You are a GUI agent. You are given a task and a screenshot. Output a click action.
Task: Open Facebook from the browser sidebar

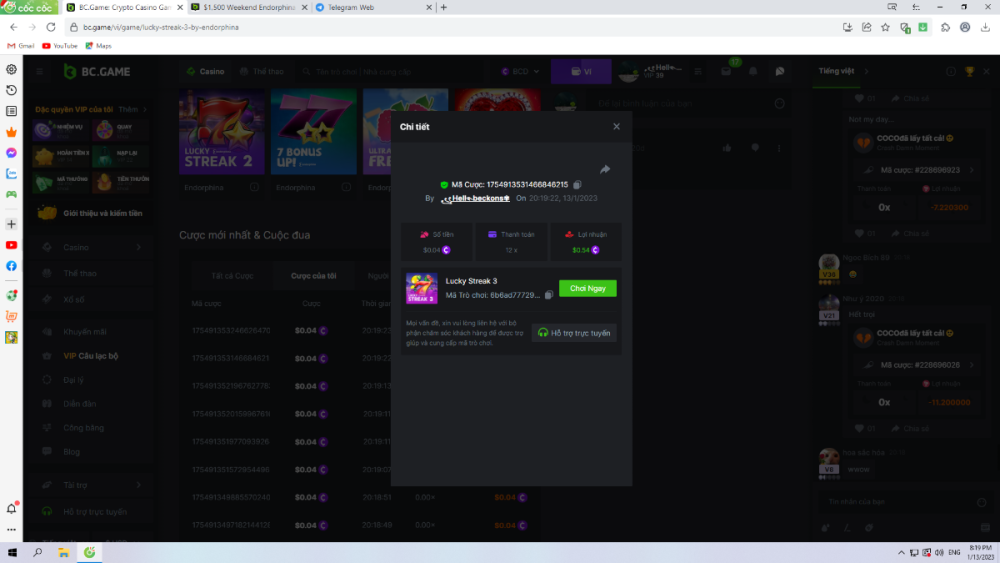[x=11, y=266]
